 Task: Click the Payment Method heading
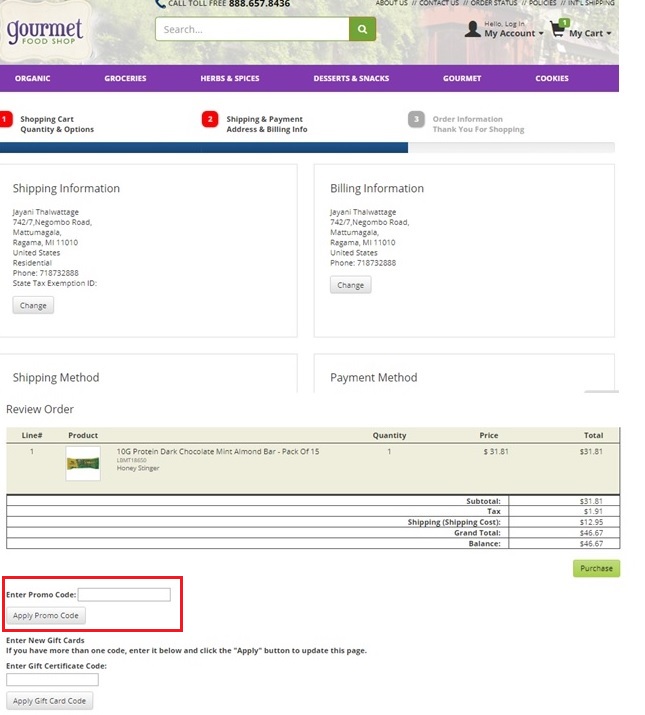point(374,378)
